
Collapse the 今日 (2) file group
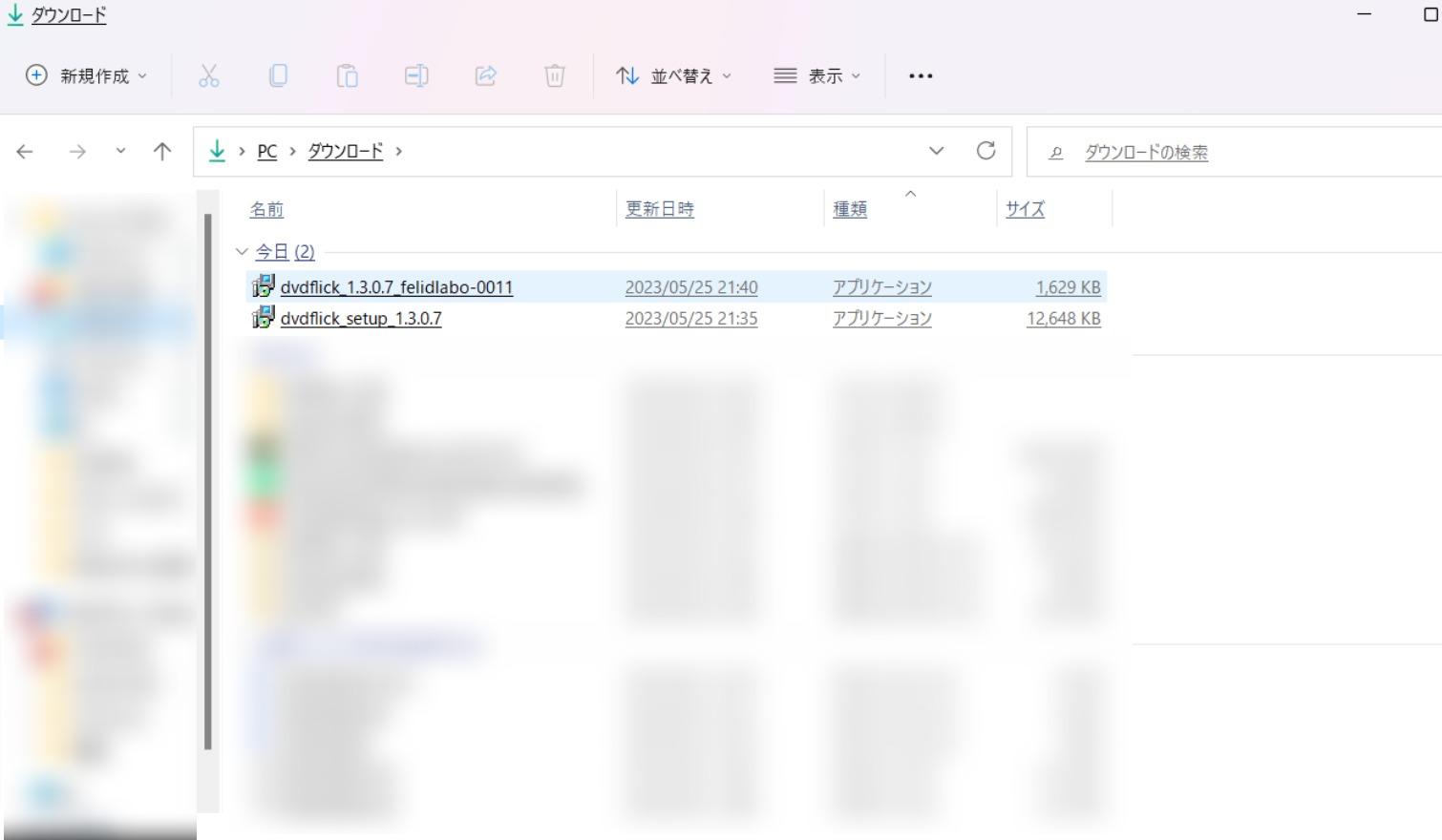pos(242,251)
